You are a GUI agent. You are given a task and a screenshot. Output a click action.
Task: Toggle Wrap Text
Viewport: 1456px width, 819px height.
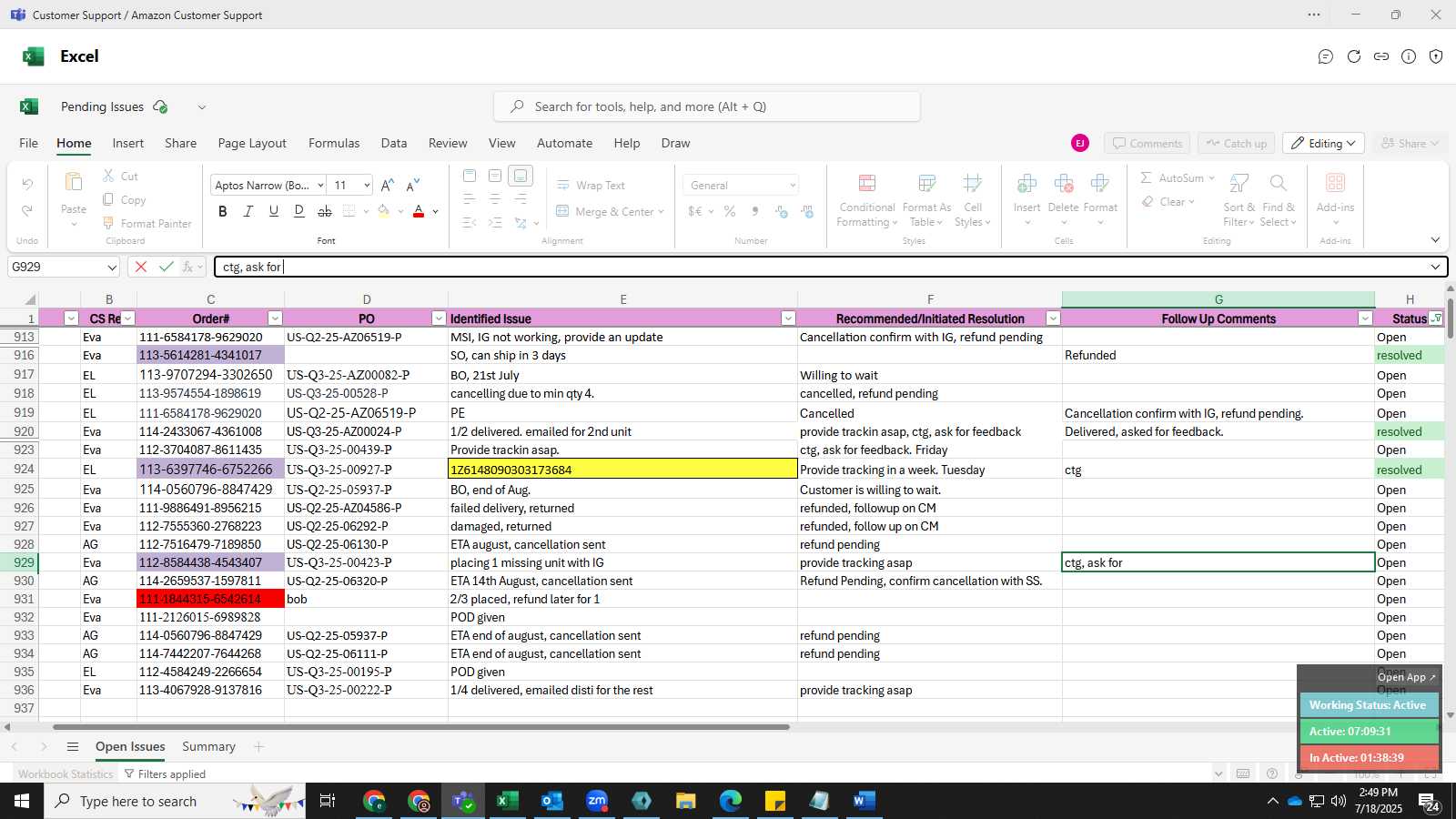pos(591,185)
